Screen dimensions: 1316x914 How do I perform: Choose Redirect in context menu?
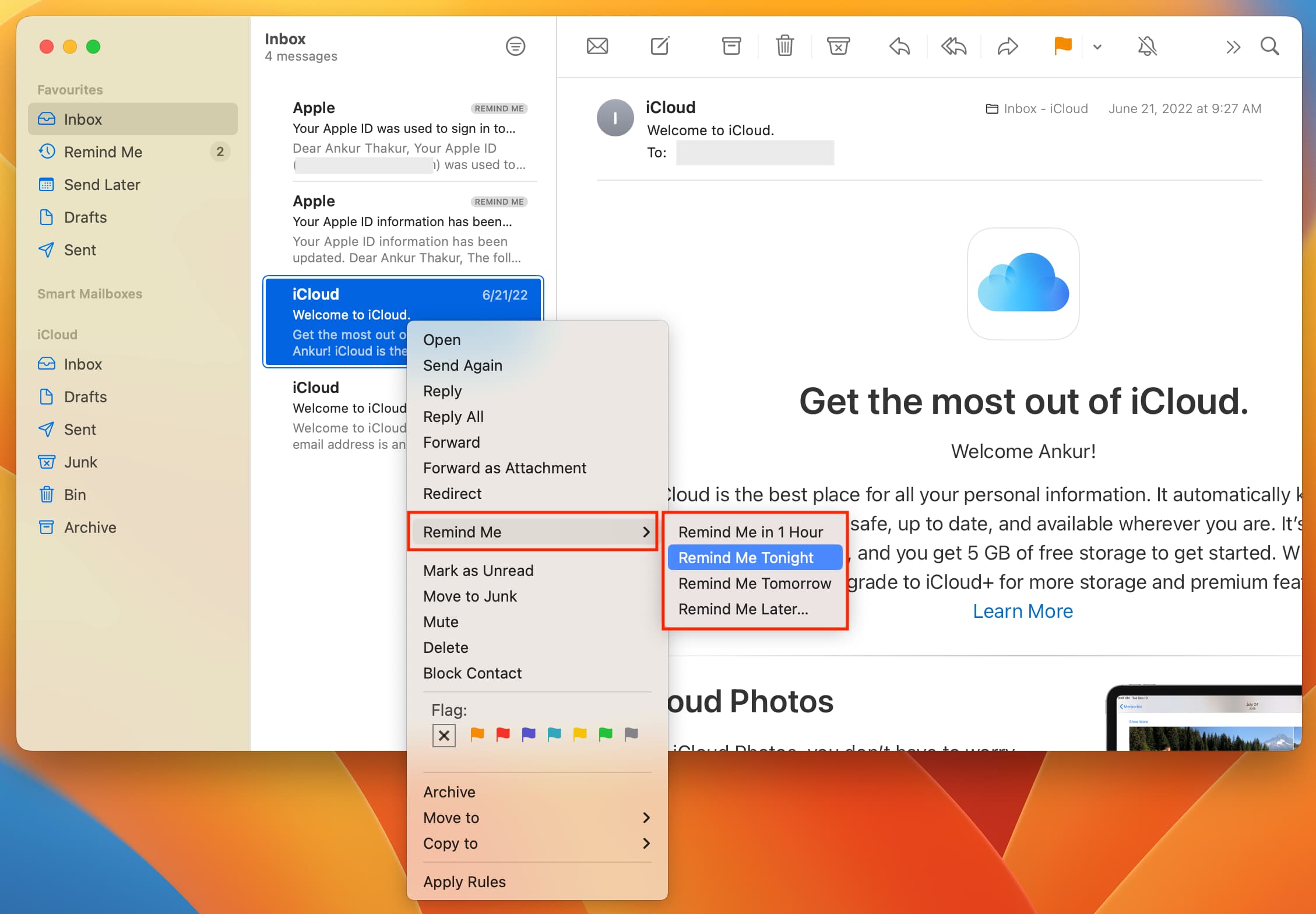pyautogui.click(x=537, y=493)
